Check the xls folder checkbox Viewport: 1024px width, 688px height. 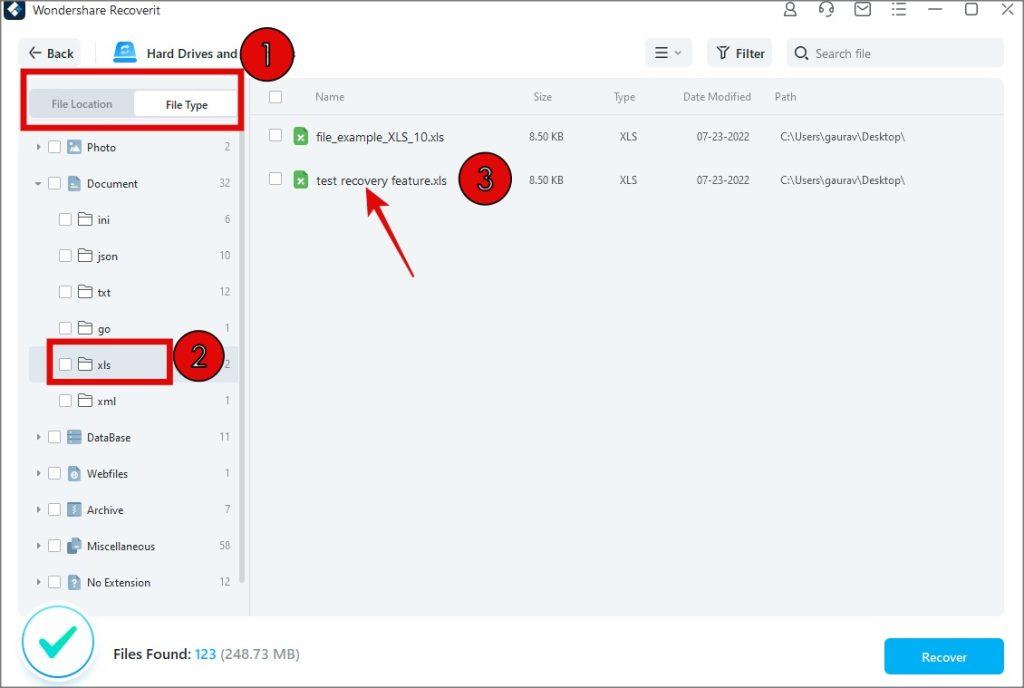pos(65,364)
